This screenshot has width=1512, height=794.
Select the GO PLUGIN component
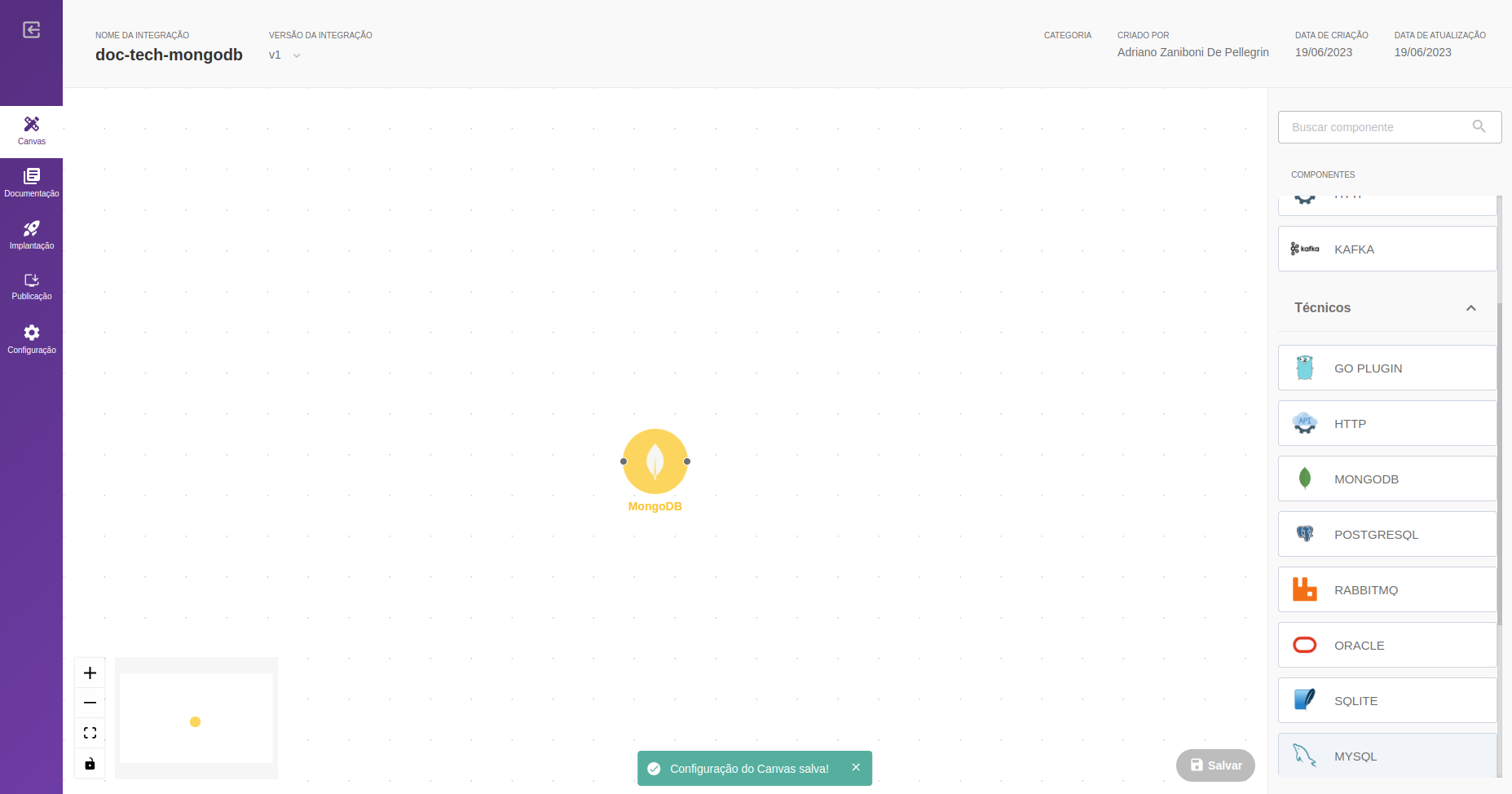pyautogui.click(x=1387, y=368)
